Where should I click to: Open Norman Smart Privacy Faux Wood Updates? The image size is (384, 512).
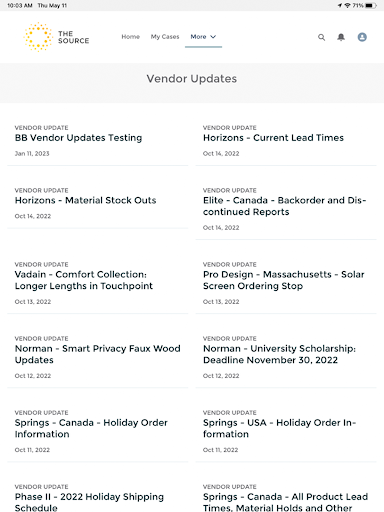(x=98, y=354)
